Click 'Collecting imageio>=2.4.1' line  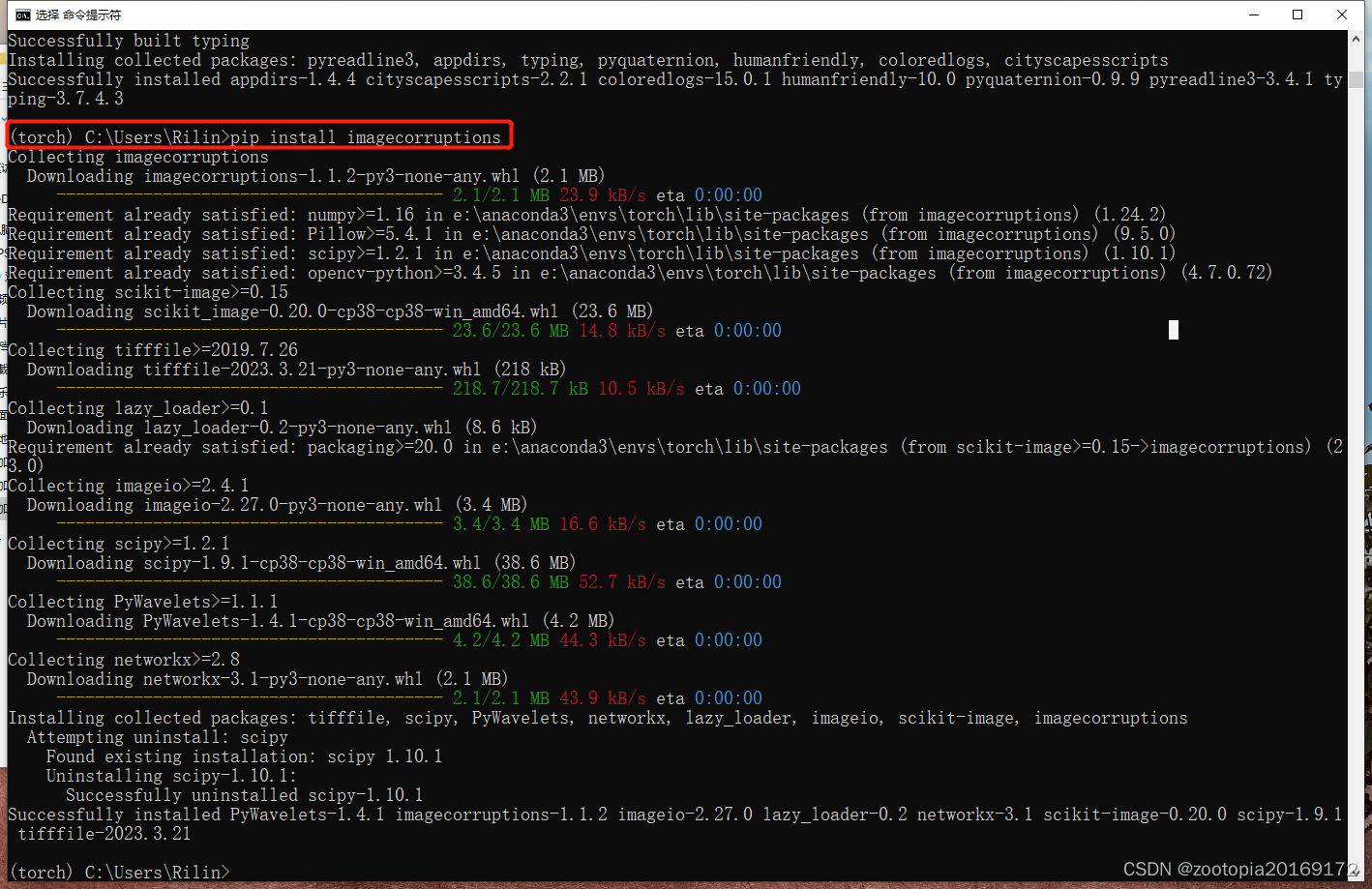(129, 486)
